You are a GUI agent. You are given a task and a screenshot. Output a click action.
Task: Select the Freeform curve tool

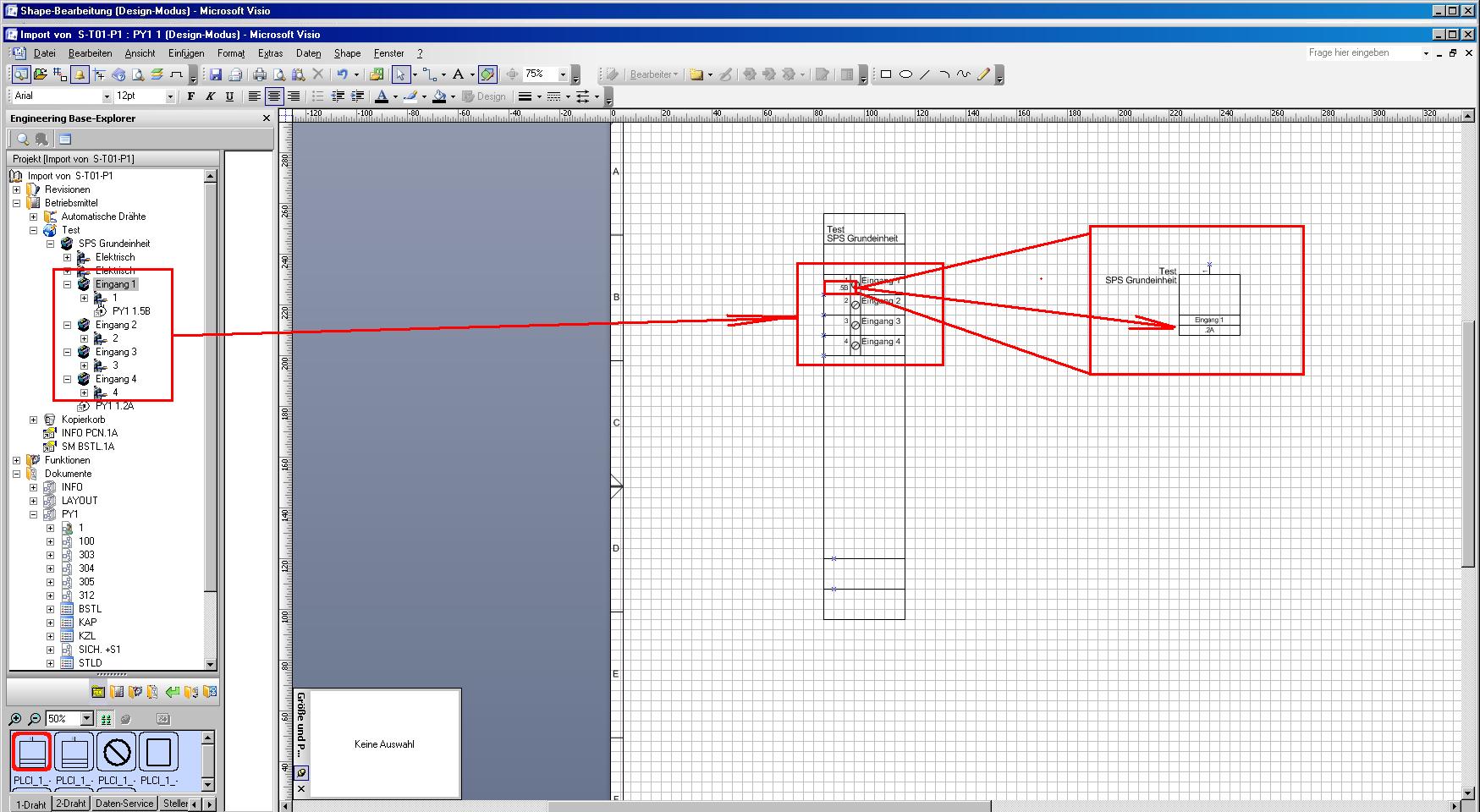pyautogui.click(x=964, y=74)
